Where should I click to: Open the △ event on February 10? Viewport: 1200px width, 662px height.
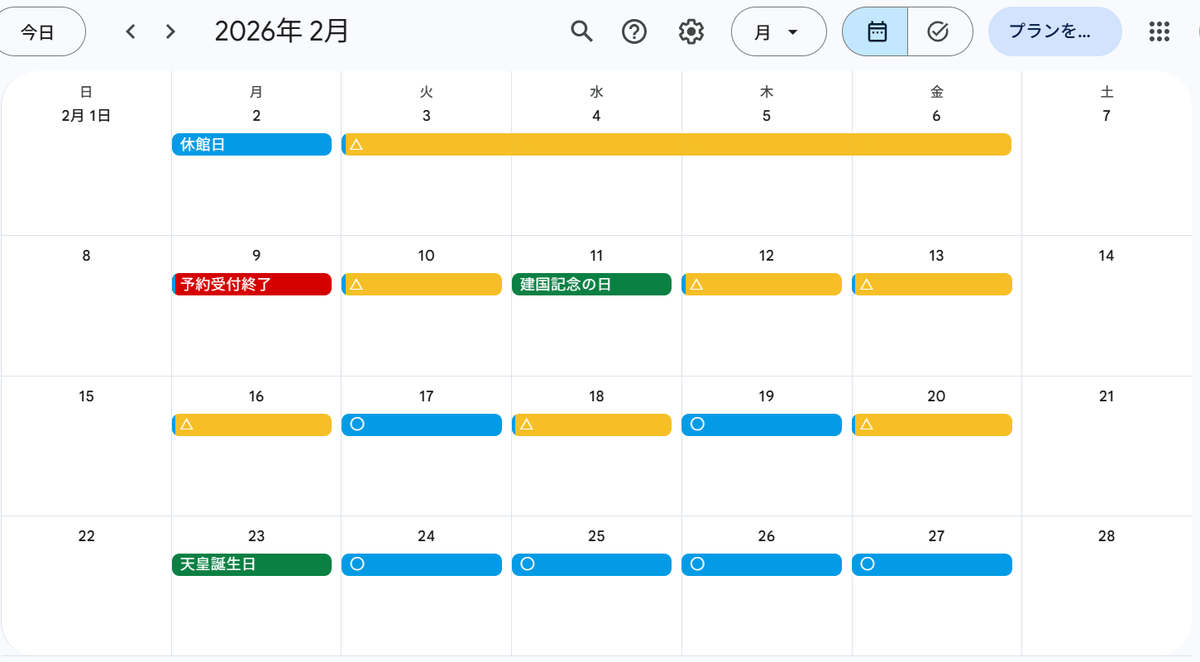[x=421, y=284]
